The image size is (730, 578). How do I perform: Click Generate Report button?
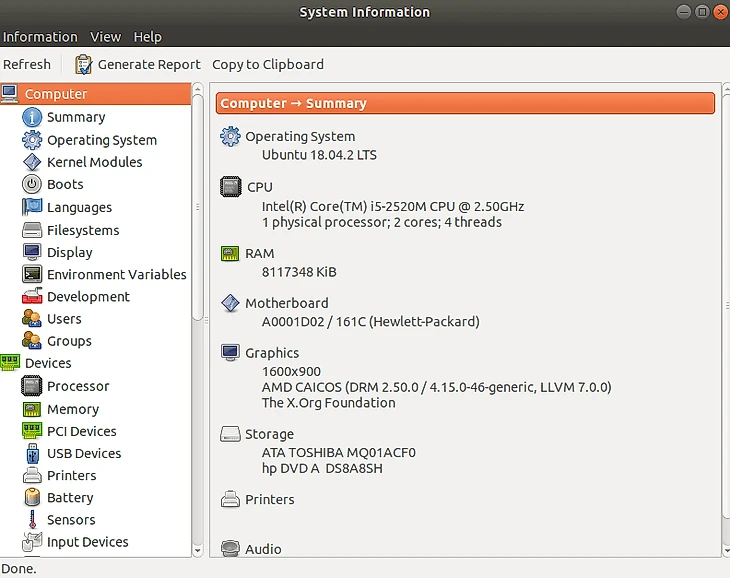tap(138, 64)
